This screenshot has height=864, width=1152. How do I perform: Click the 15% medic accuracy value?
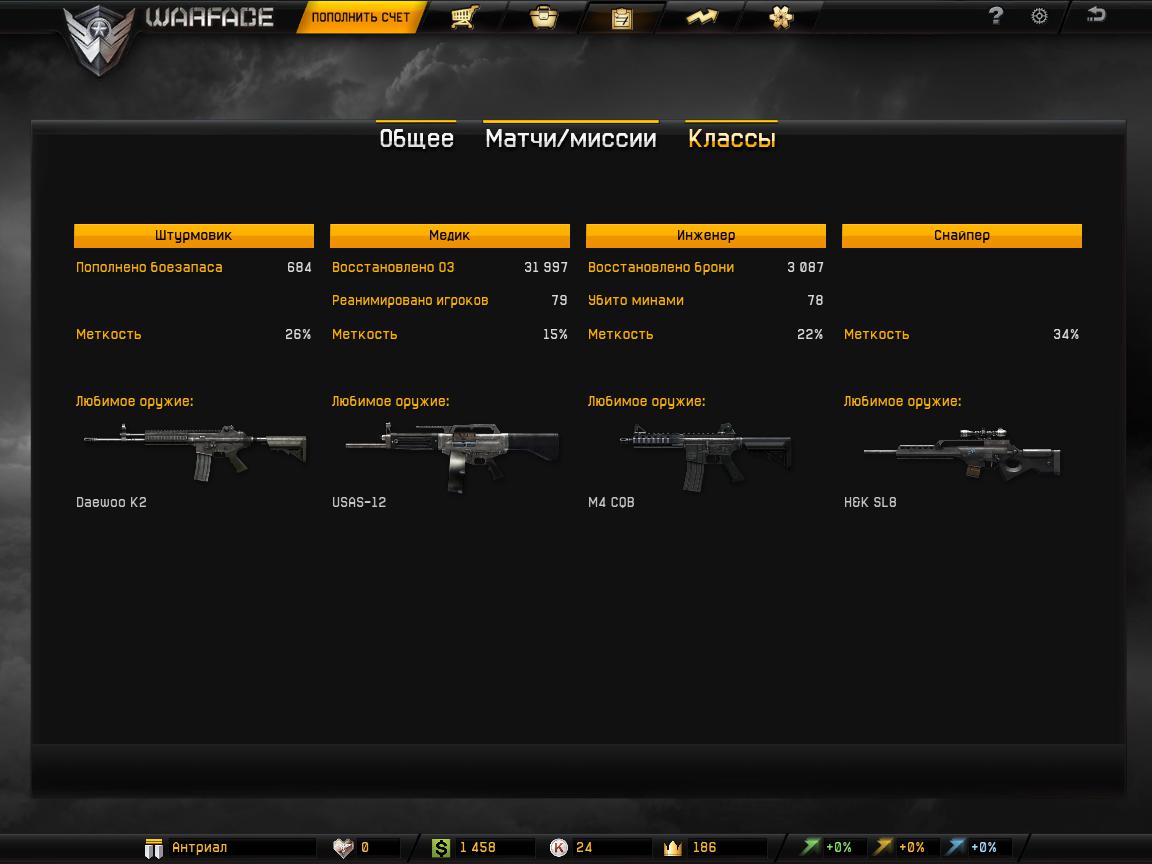point(555,334)
